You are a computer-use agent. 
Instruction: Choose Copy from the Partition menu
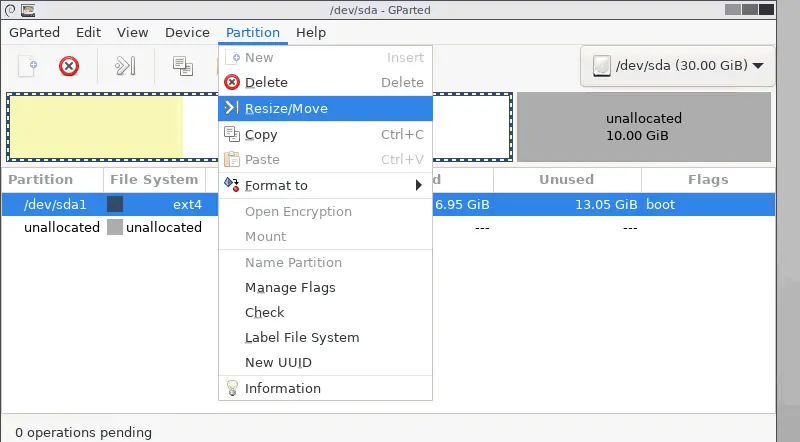[326, 134]
